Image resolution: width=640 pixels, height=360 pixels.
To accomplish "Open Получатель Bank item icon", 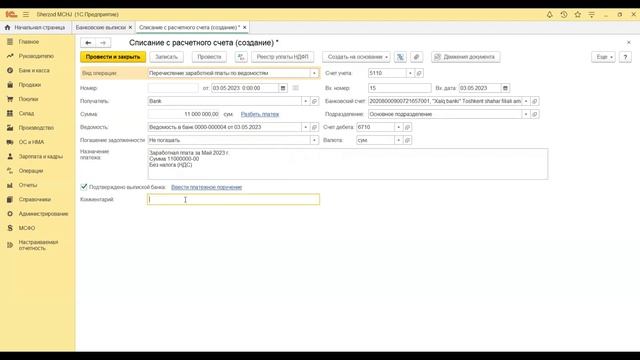I will [314, 101].
